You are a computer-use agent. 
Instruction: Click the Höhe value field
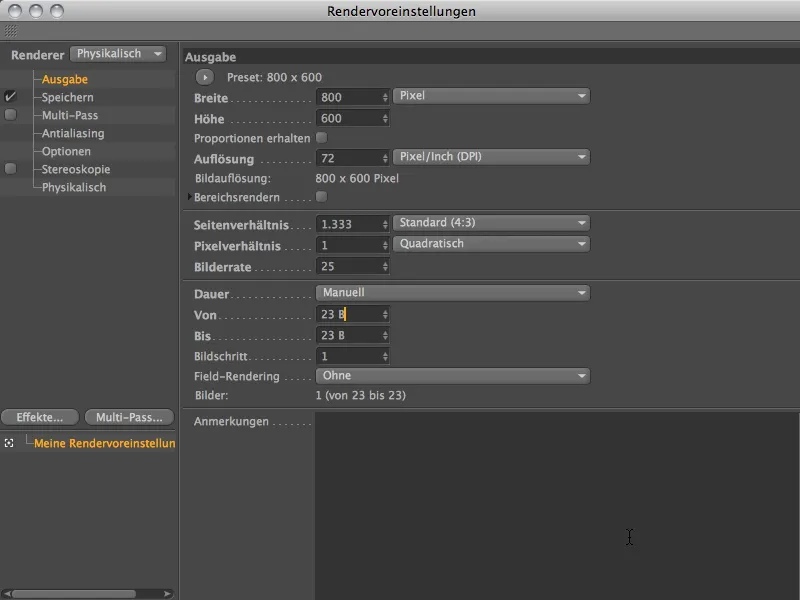click(x=348, y=119)
